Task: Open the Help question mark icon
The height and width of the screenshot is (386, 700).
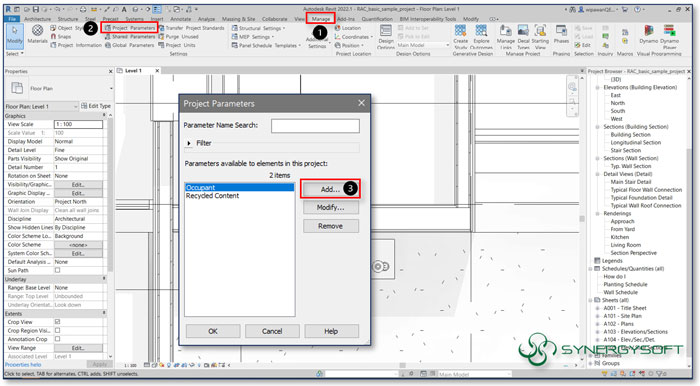Action: (x=638, y=9)
